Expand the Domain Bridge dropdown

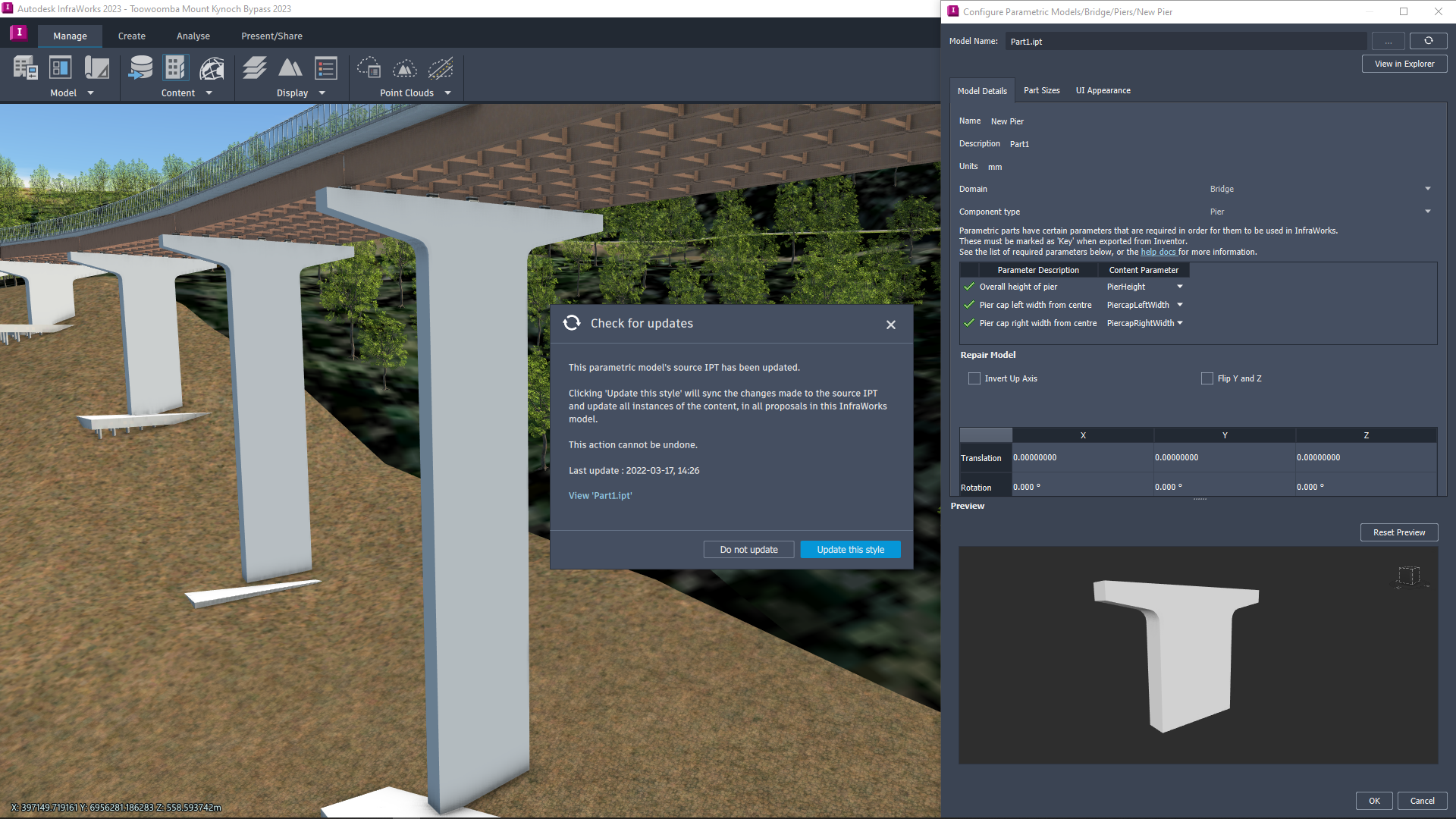1427,189
